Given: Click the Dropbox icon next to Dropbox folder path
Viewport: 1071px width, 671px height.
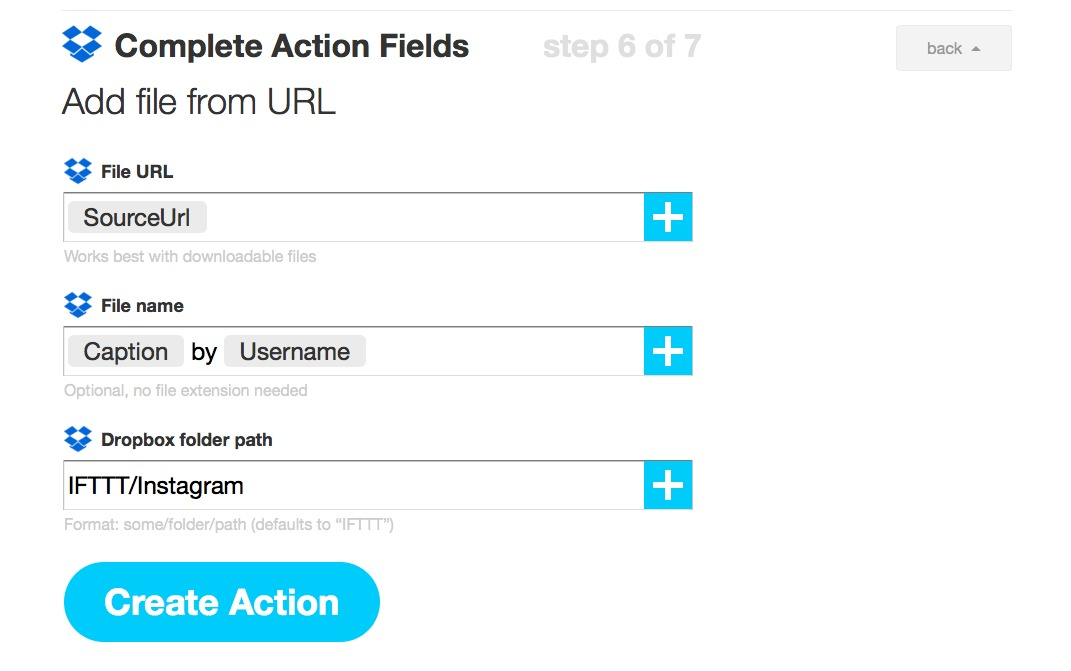Looking at the screenshot, I should click(x=78, y=439).
